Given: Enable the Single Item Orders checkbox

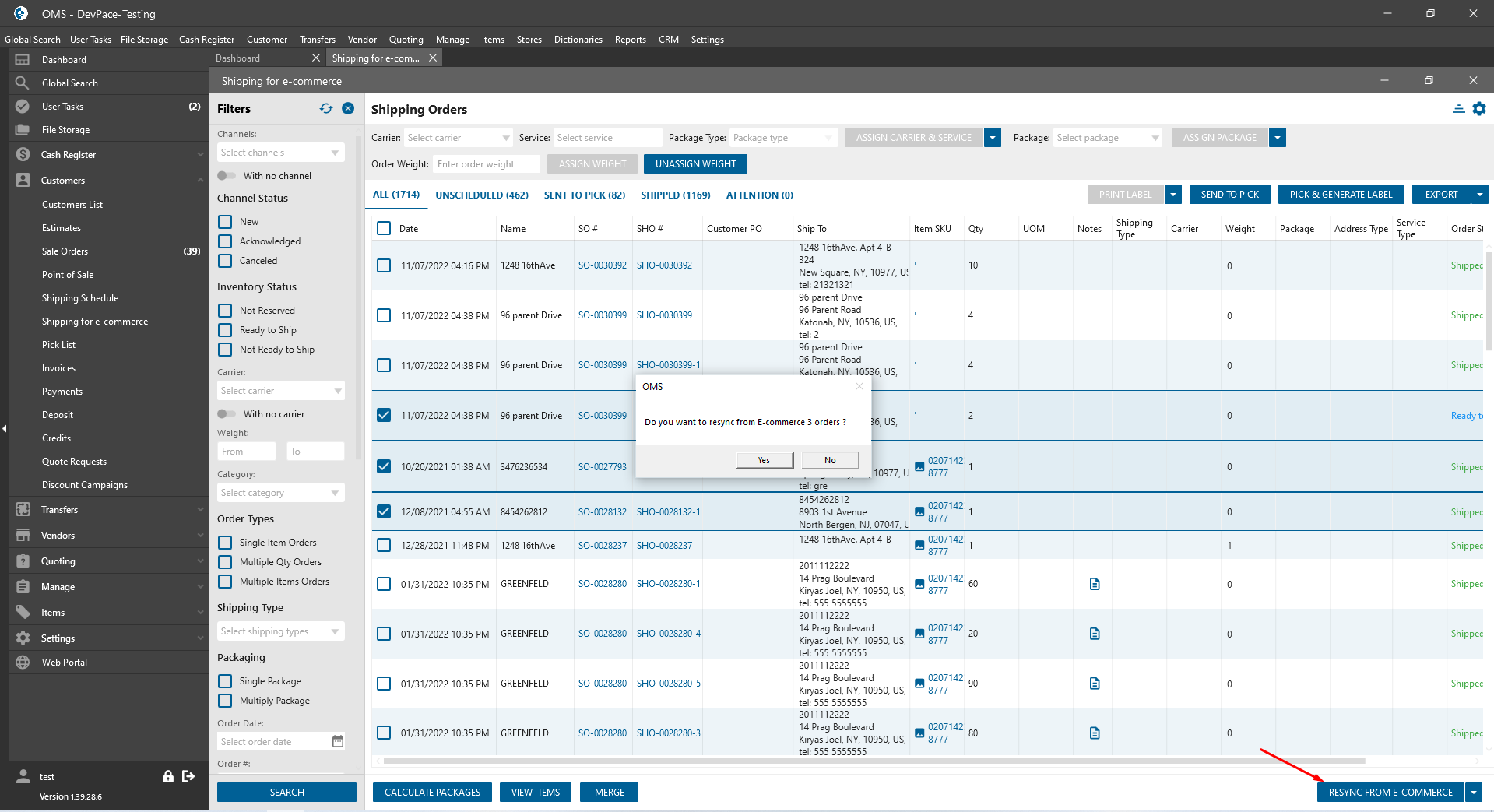Looking at the screenshot, I should tap(225, 543).
